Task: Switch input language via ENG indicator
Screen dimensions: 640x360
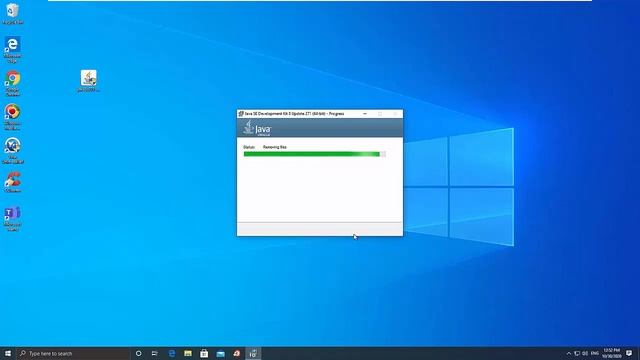Action: [595, 353]
